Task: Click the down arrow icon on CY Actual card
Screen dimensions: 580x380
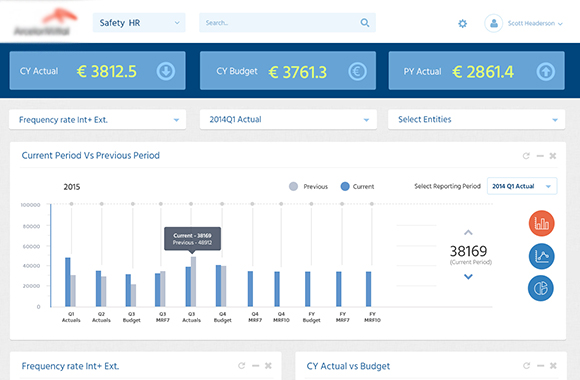Action: click(x=166, y=71)
